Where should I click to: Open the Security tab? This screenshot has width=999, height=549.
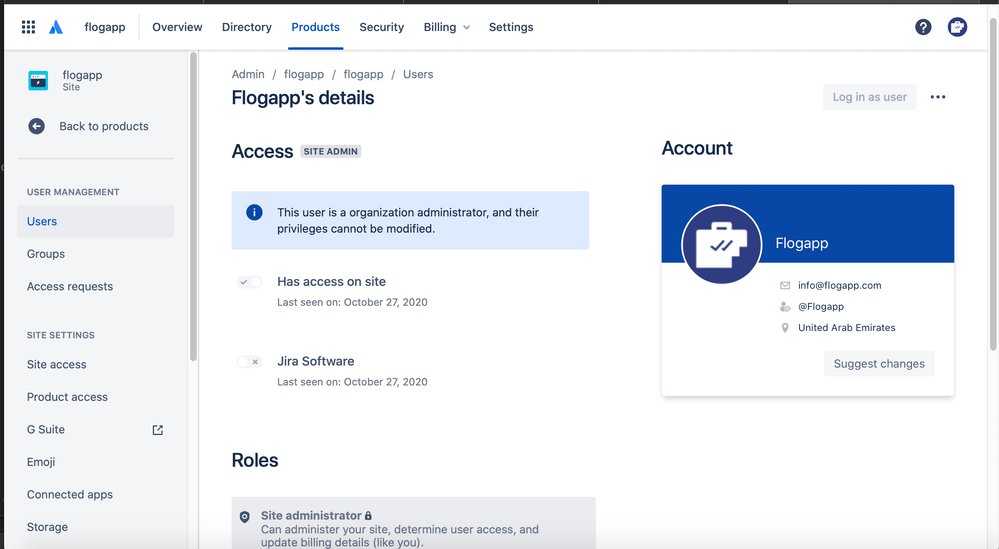click(x=382, y=27)
